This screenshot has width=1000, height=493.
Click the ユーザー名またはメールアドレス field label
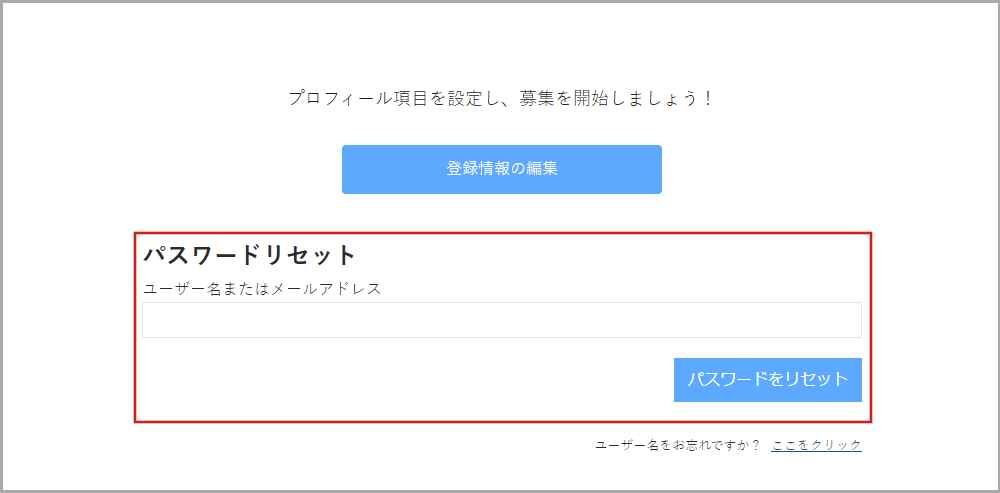point(262,289)
